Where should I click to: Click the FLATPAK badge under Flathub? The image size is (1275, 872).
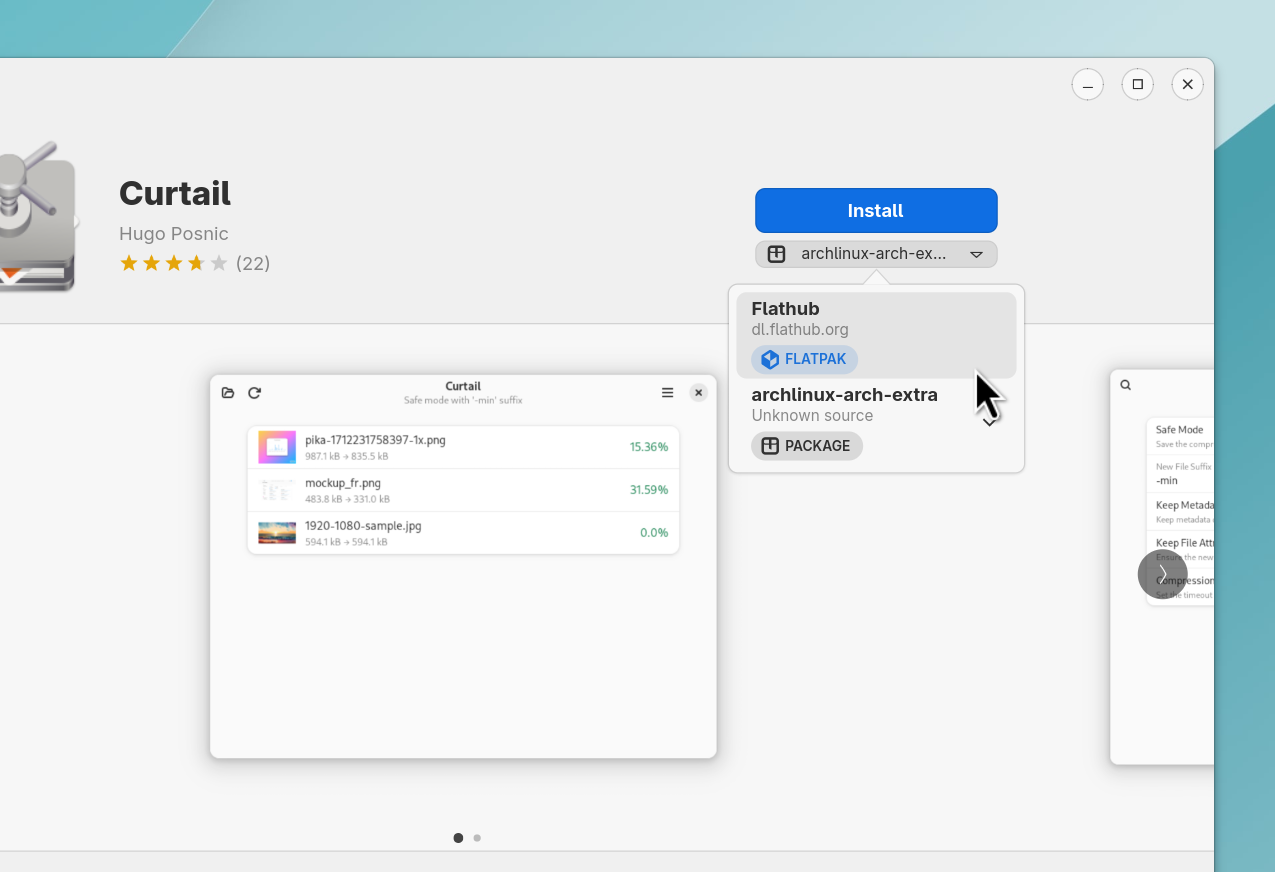804,359
